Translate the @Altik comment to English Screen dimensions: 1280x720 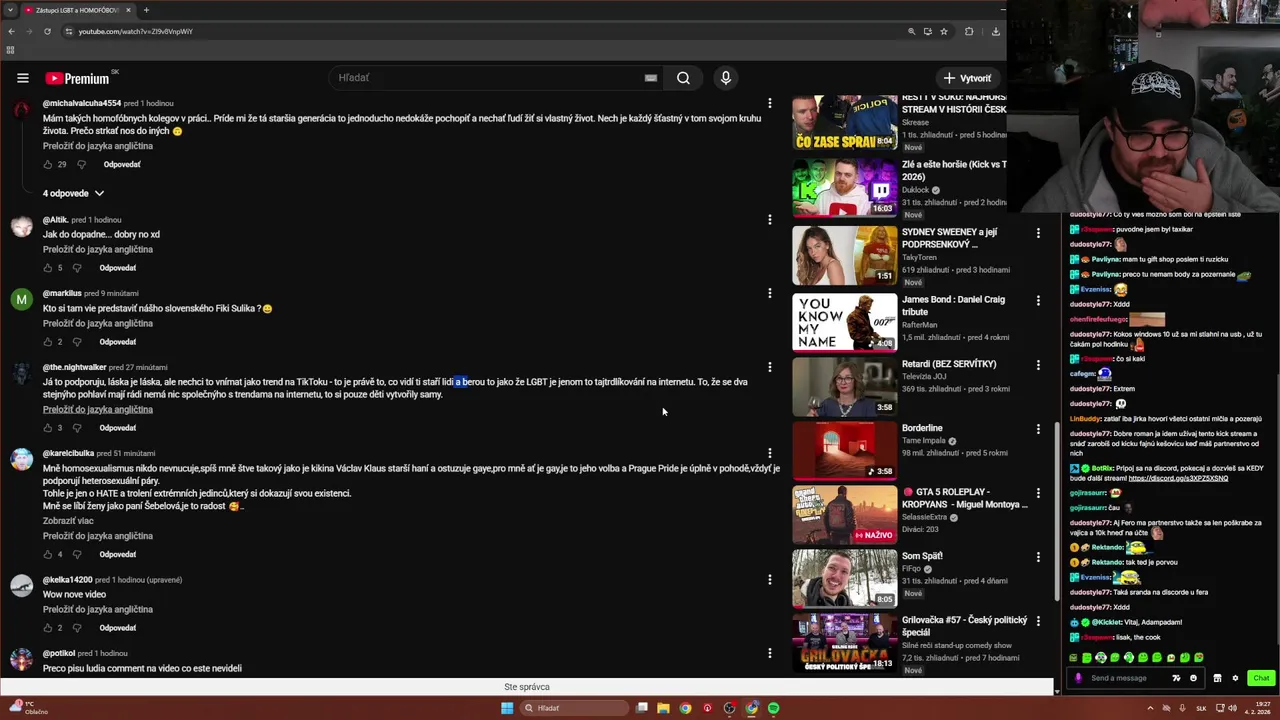(98, 249)
